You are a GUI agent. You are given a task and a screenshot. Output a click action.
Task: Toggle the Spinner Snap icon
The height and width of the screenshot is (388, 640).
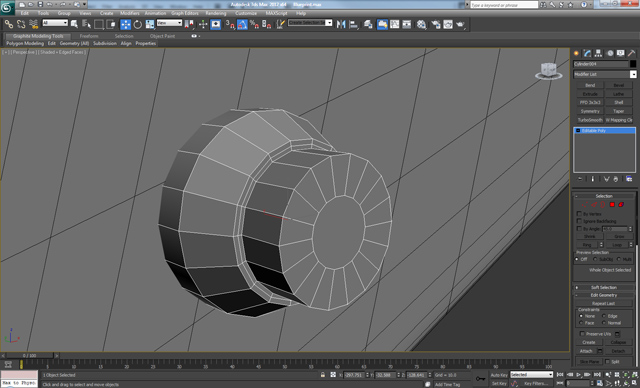point(267,24)
